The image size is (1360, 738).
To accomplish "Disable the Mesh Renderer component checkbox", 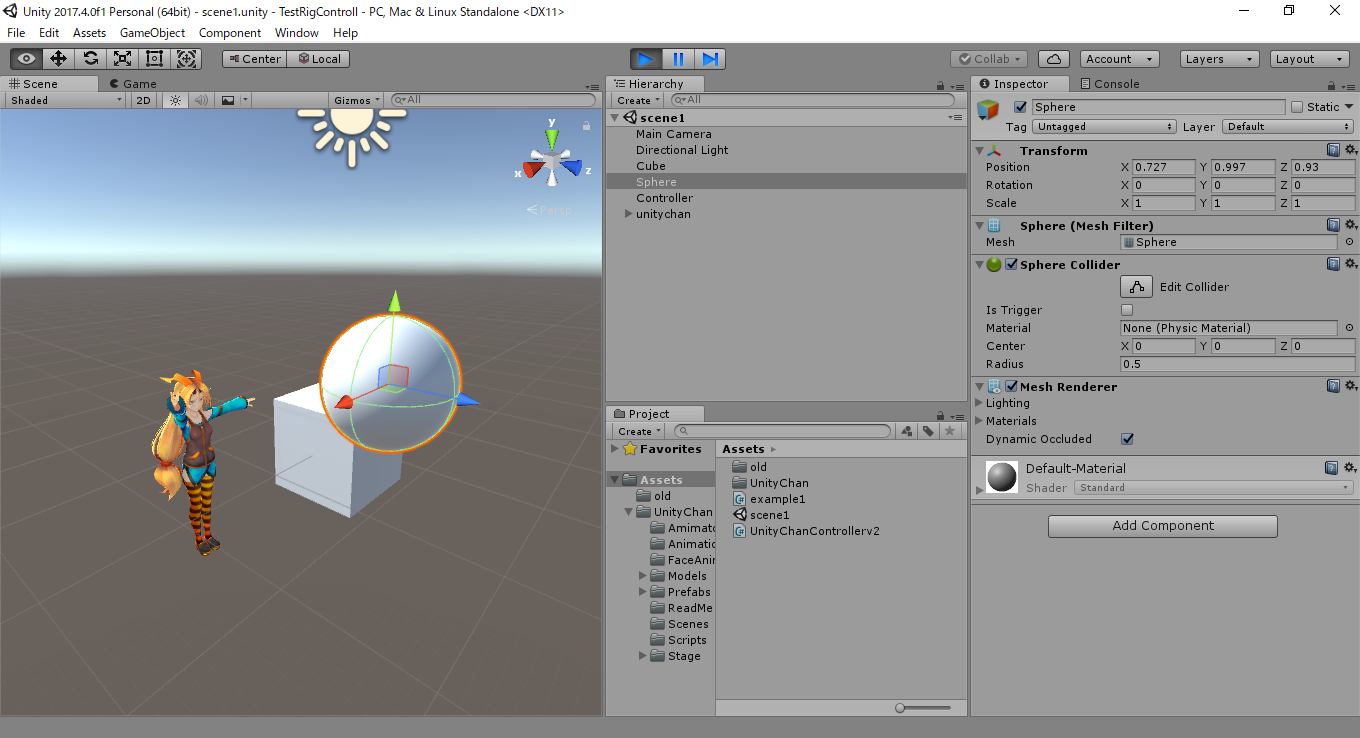I will (x=1012, y=387).
